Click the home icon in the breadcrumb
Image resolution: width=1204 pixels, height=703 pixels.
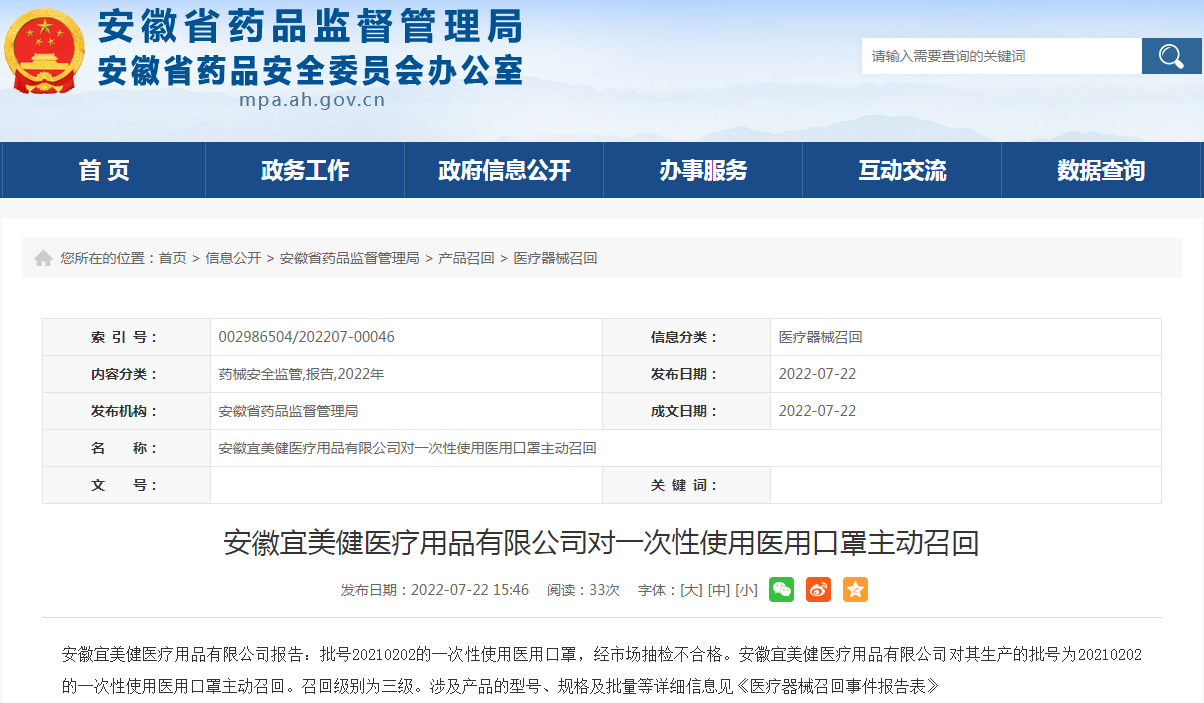tap(43, 258)
